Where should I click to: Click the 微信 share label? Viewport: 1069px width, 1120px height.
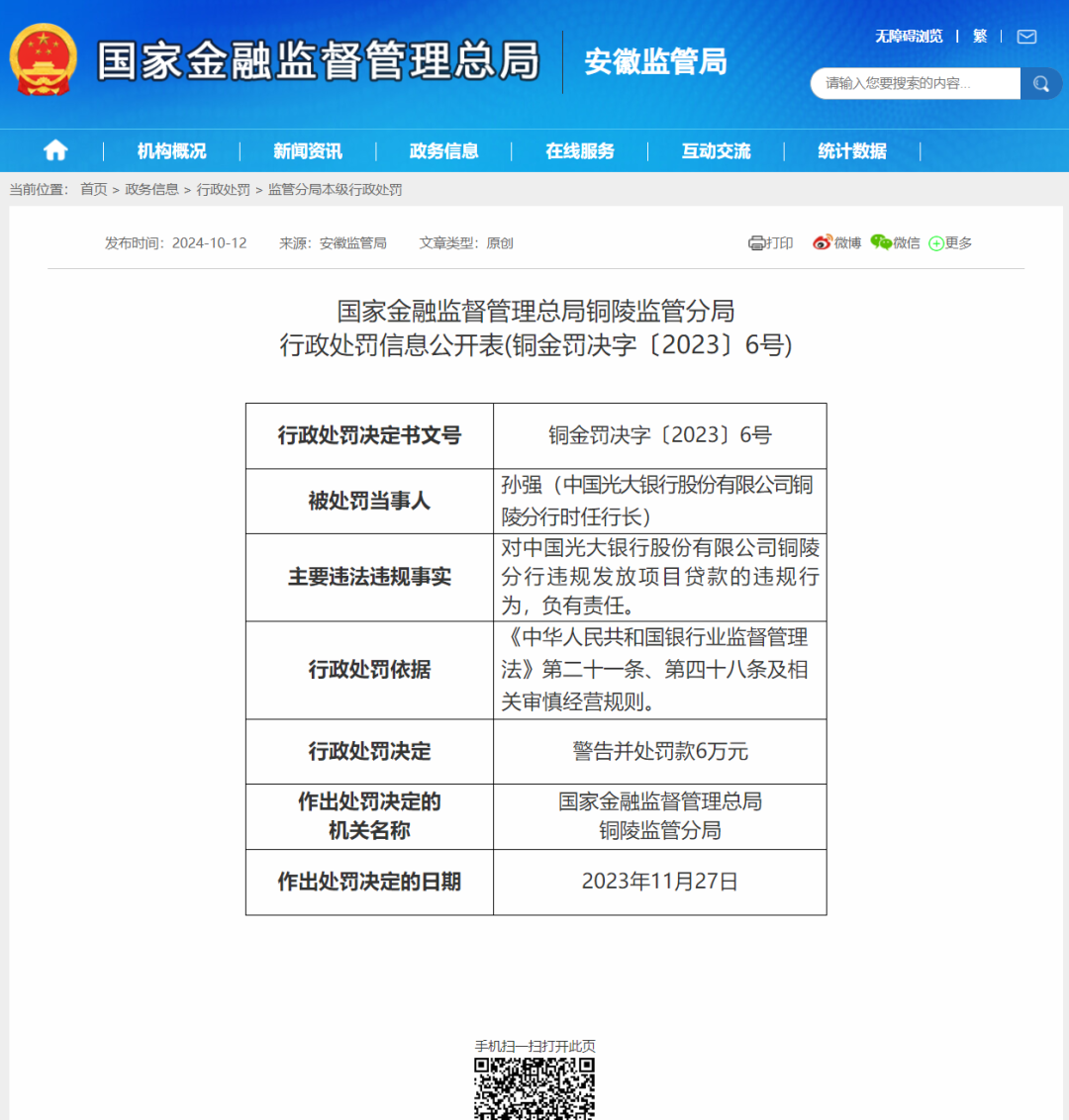906,242
